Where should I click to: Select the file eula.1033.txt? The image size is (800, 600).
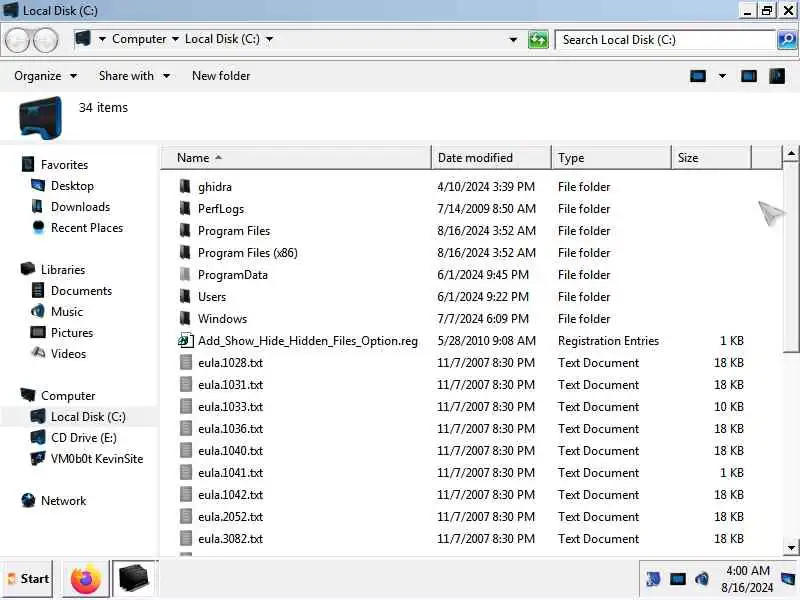pyautogui.click(x=230, y=407)
